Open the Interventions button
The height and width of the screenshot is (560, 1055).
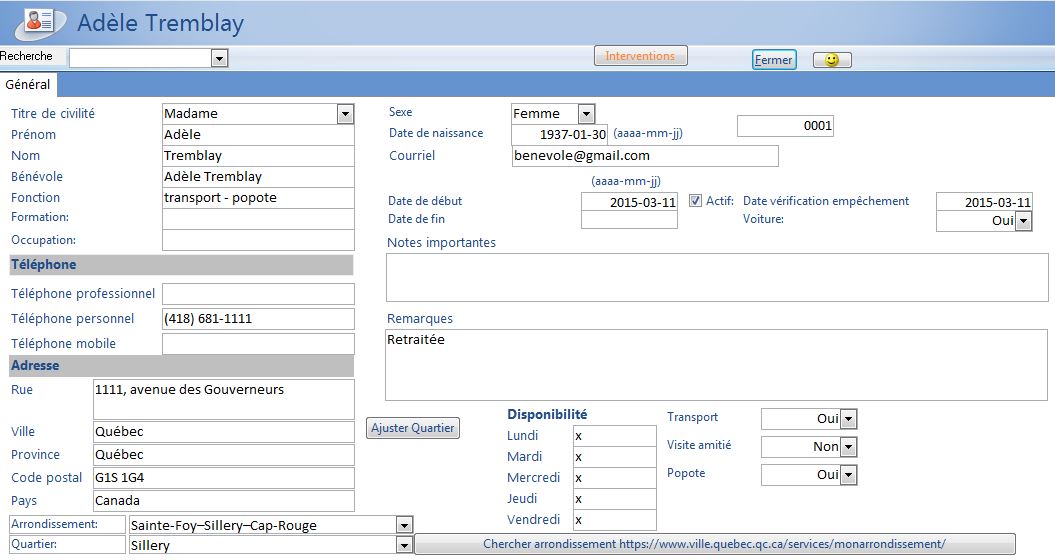(x=641, y=56)
